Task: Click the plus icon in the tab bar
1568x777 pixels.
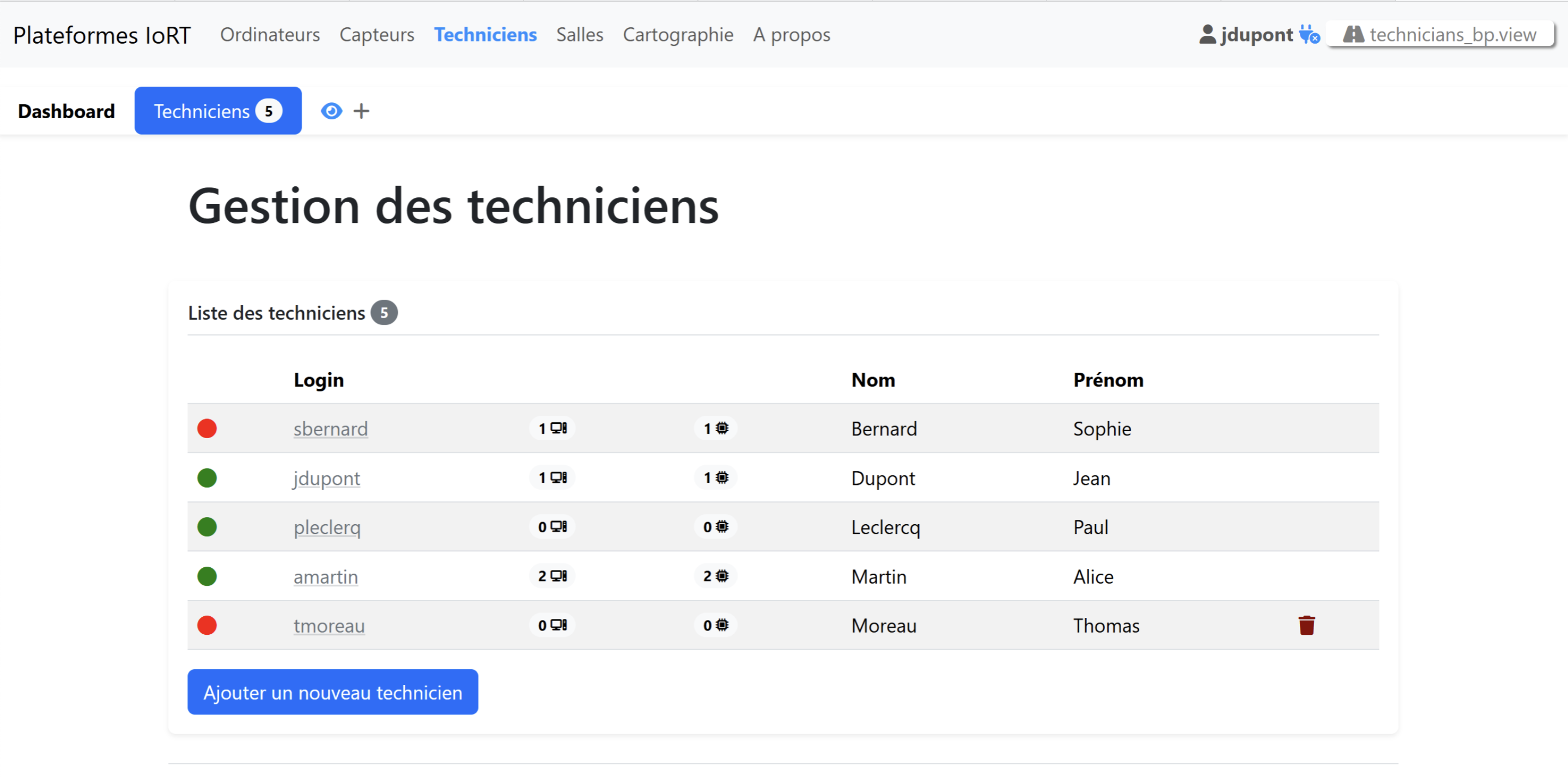Action: (x=361, y=111)
